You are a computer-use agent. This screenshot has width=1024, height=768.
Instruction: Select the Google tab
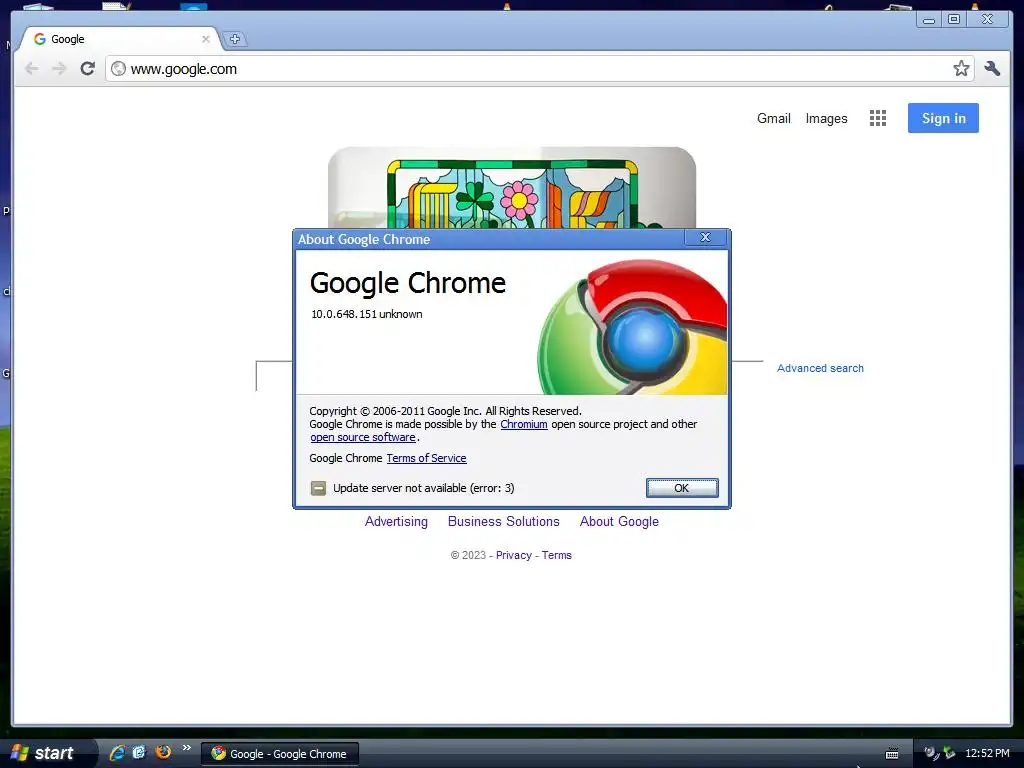(x=121, y=39)
